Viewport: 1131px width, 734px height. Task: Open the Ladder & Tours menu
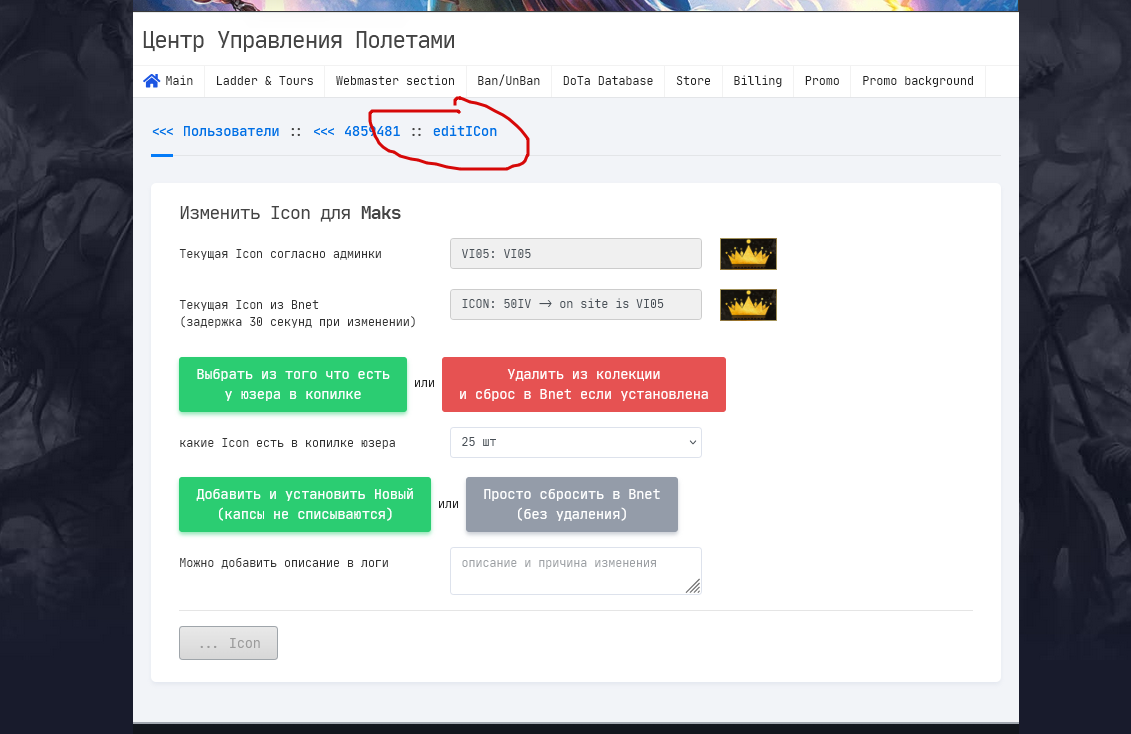click(265, 81)
